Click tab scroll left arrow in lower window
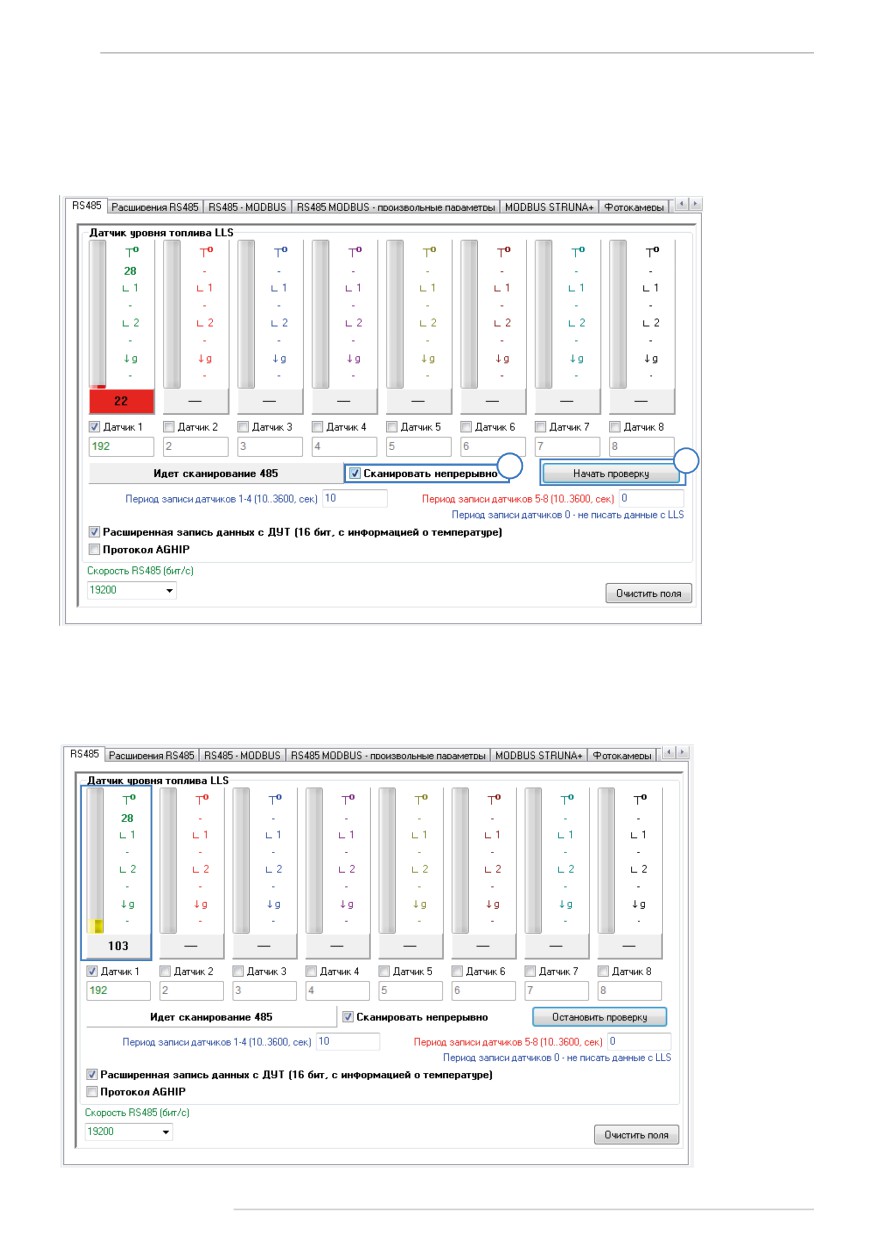Screen dimensions: 872x1239 (671, 751)
